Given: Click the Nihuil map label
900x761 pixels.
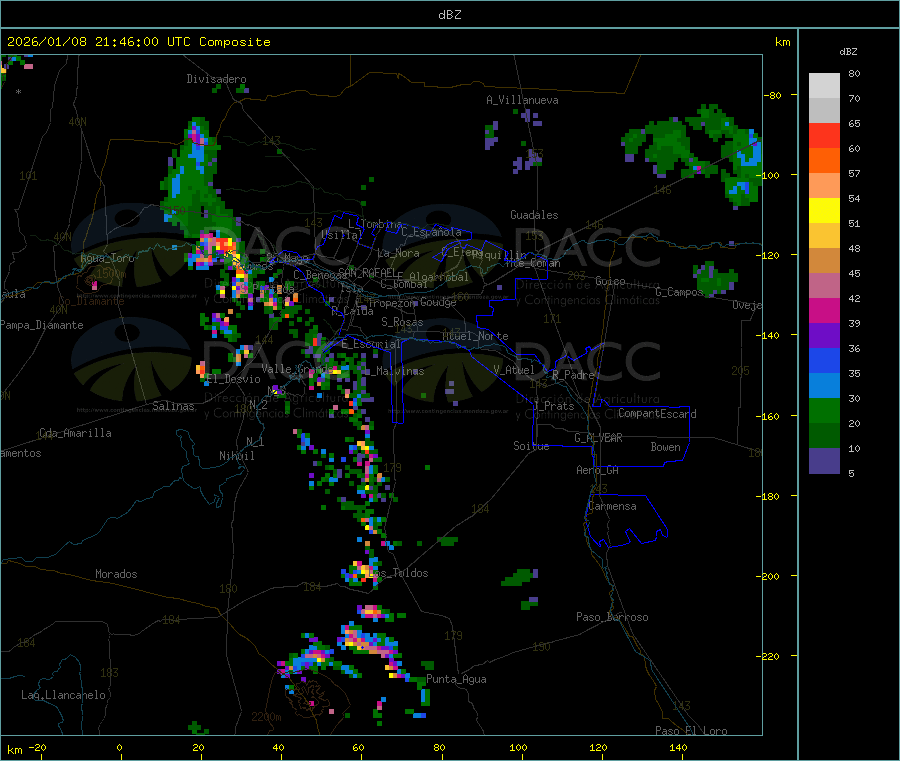Looking at the screenshot, I should (237, 456).
